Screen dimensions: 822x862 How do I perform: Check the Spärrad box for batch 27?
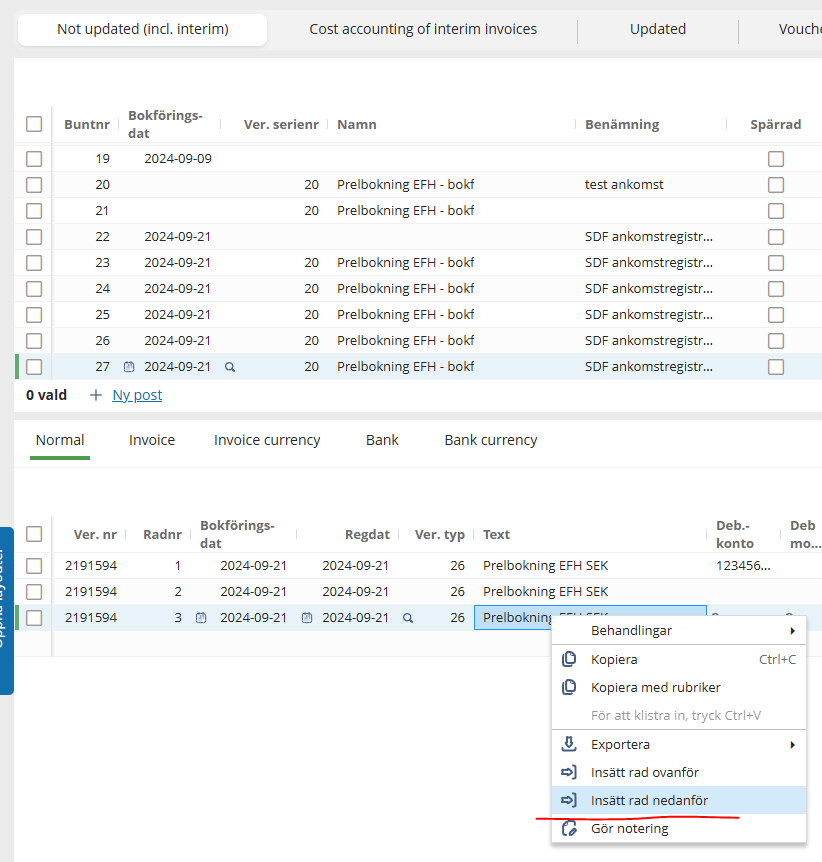coord(776,367)
